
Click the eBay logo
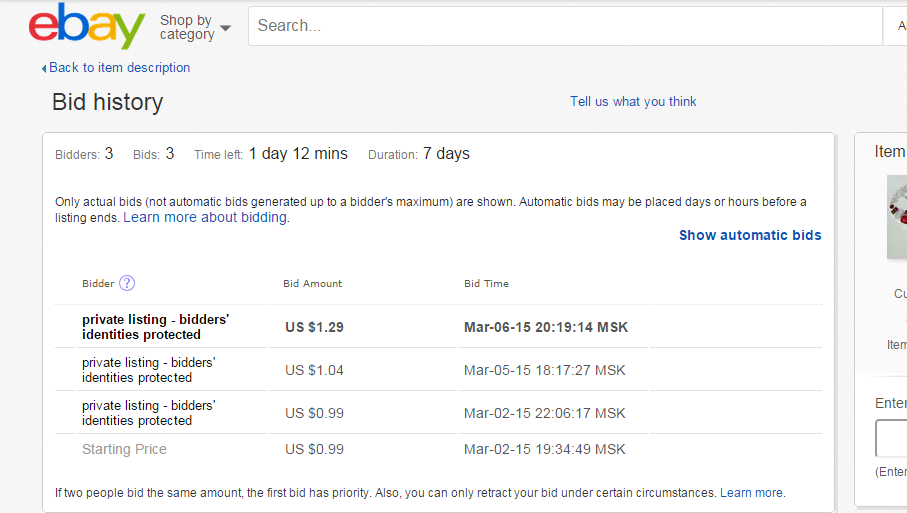[87, 26]
